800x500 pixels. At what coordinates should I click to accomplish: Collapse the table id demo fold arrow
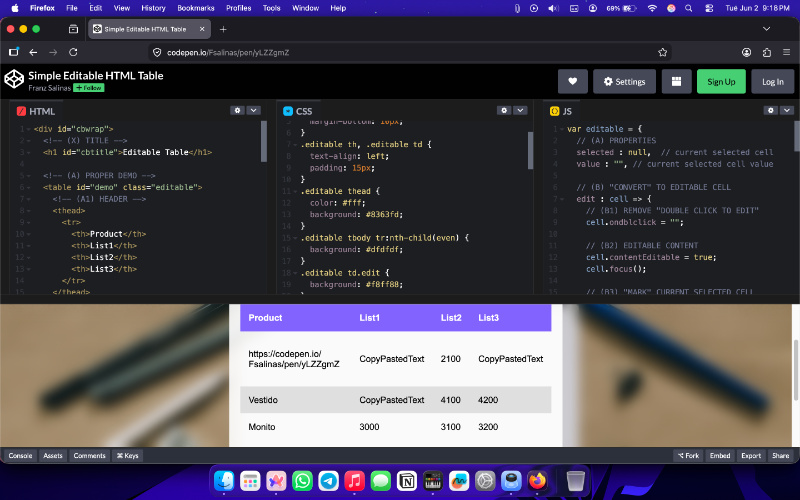pos(28,187)
